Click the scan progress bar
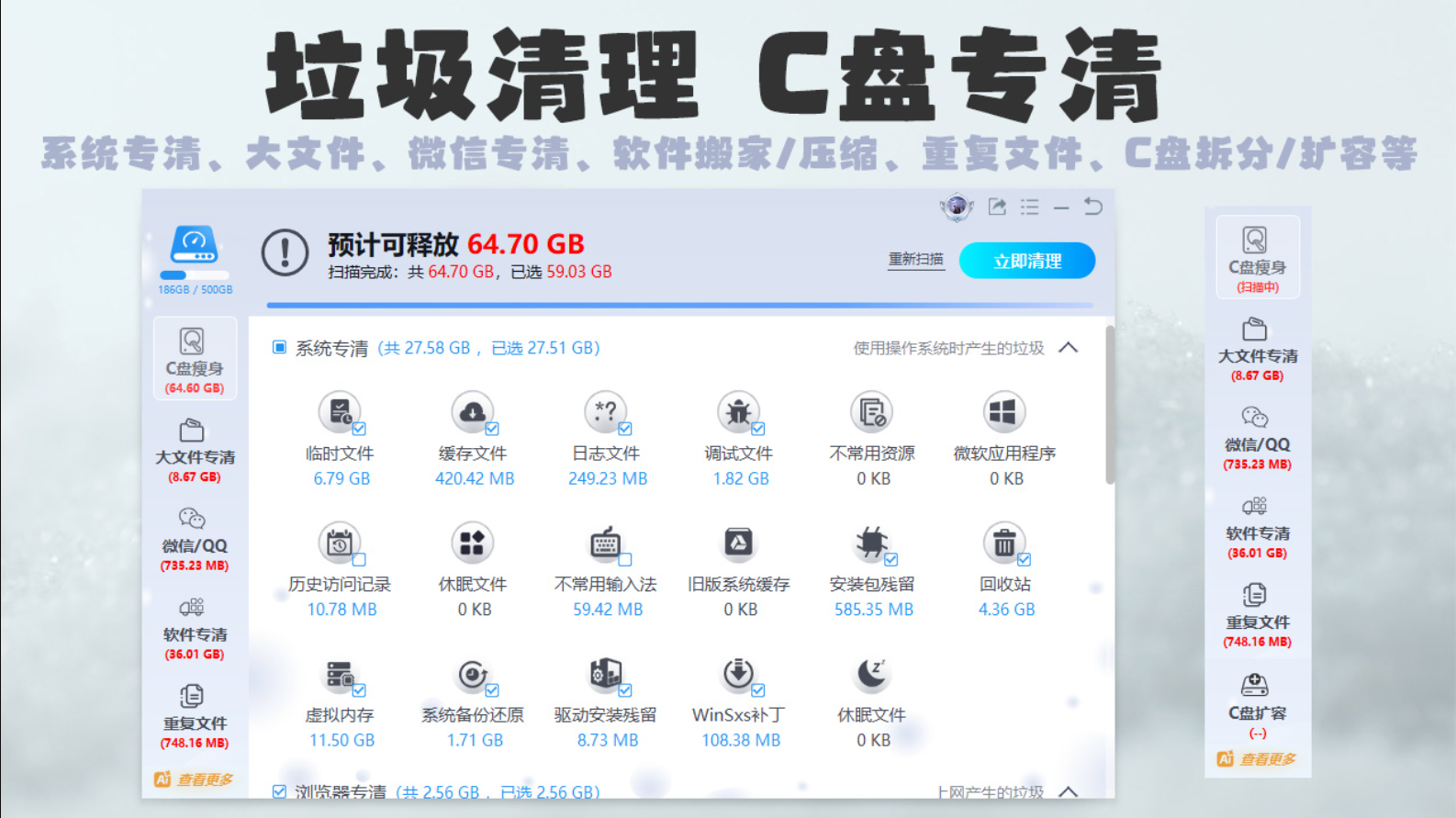The width and height of the screenshot is (1456, 818). click(x=679, y=305)
